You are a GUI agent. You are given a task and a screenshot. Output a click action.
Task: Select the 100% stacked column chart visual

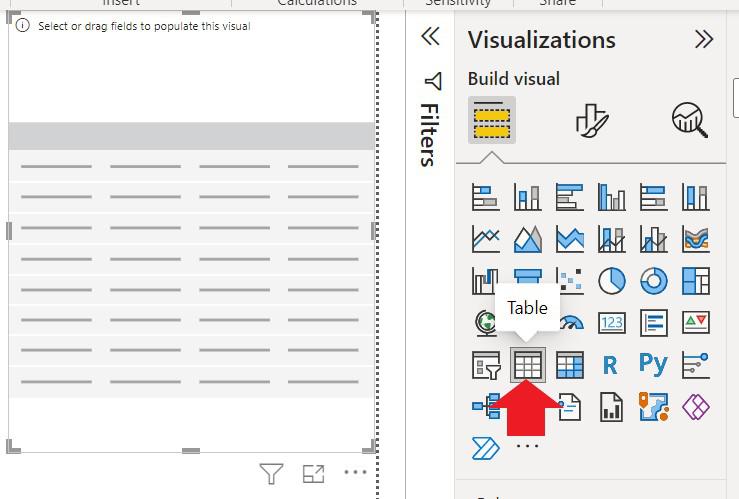pyautogui.click(x=696, y=197)
